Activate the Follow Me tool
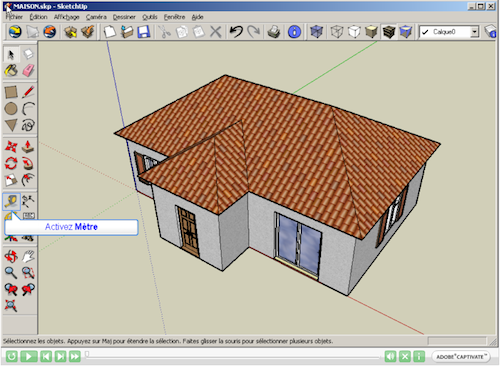Viewport: 500px width, 366px height. (28, 163)
